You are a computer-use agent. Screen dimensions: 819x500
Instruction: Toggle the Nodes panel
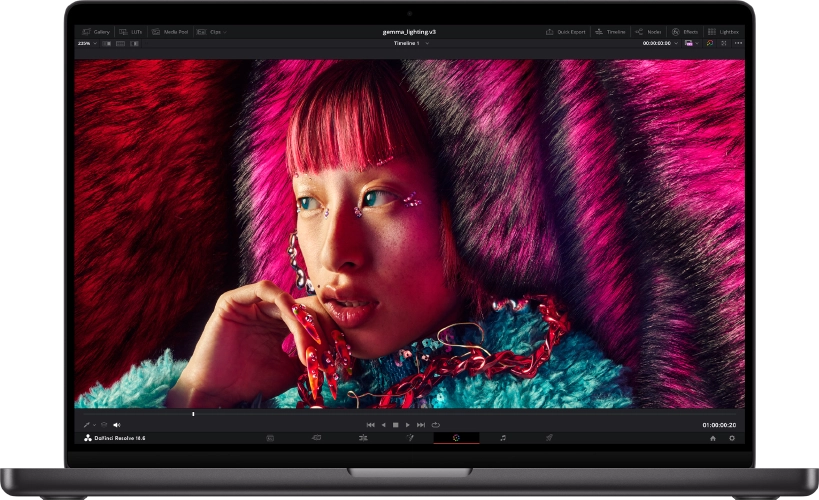(x=648, y=32)
